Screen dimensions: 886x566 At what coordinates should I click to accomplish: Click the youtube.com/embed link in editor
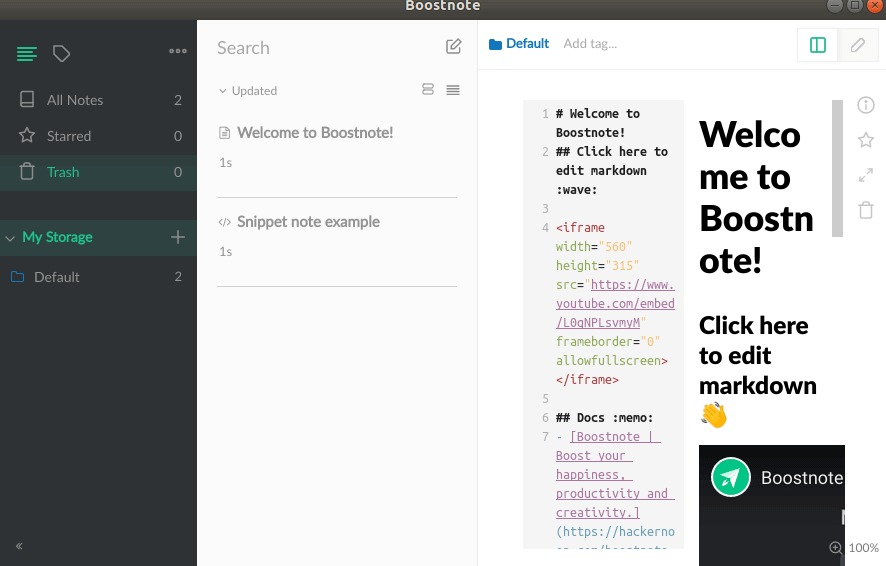615,304
